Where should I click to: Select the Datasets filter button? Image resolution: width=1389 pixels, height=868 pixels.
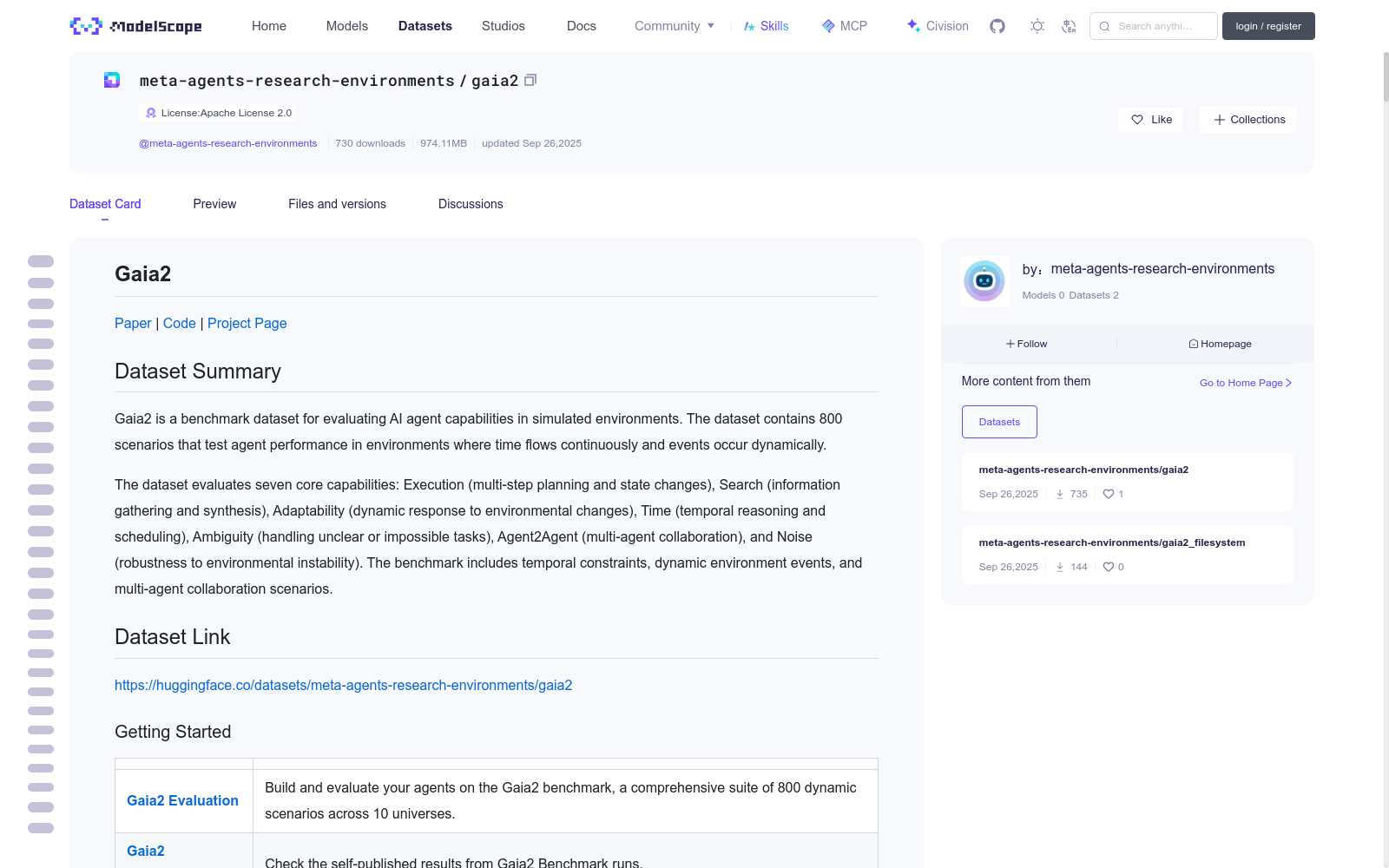pos(999,422)
